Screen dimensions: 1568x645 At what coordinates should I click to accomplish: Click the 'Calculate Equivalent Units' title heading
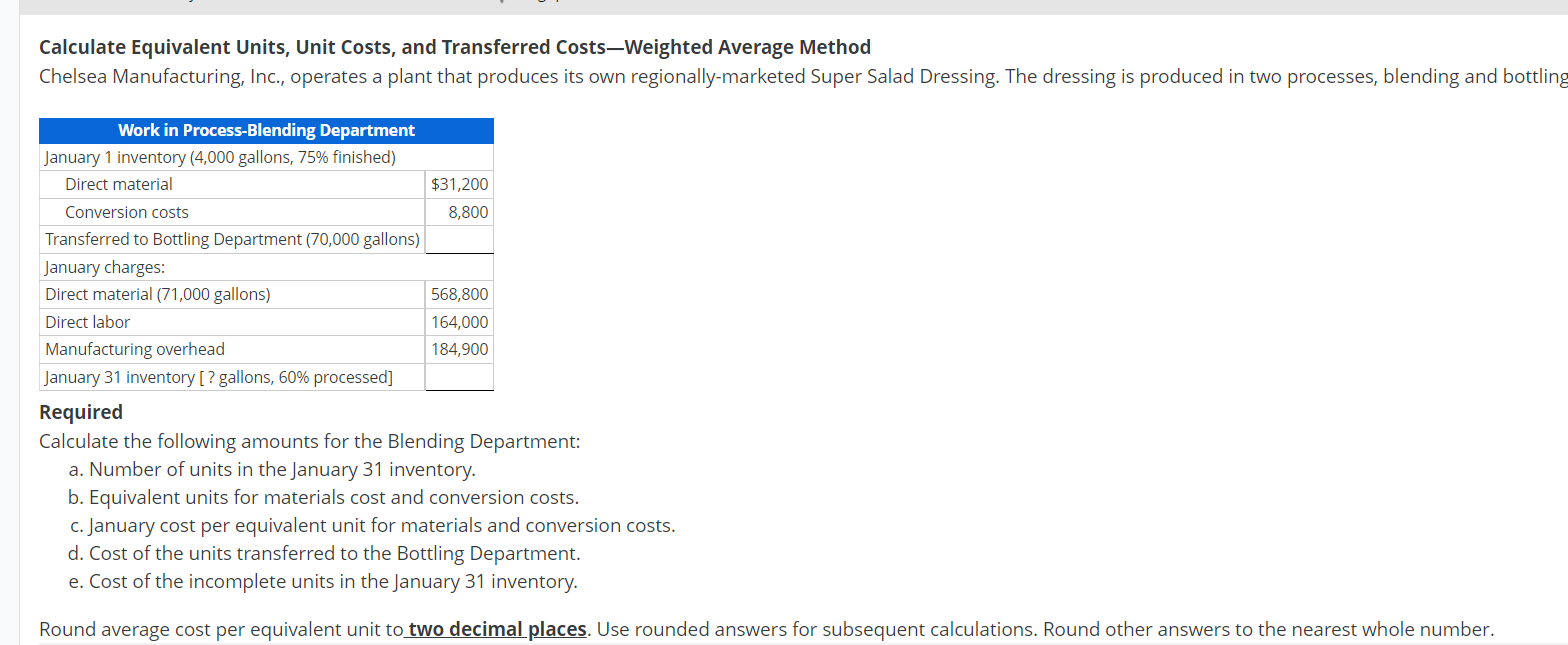[455, 47]
